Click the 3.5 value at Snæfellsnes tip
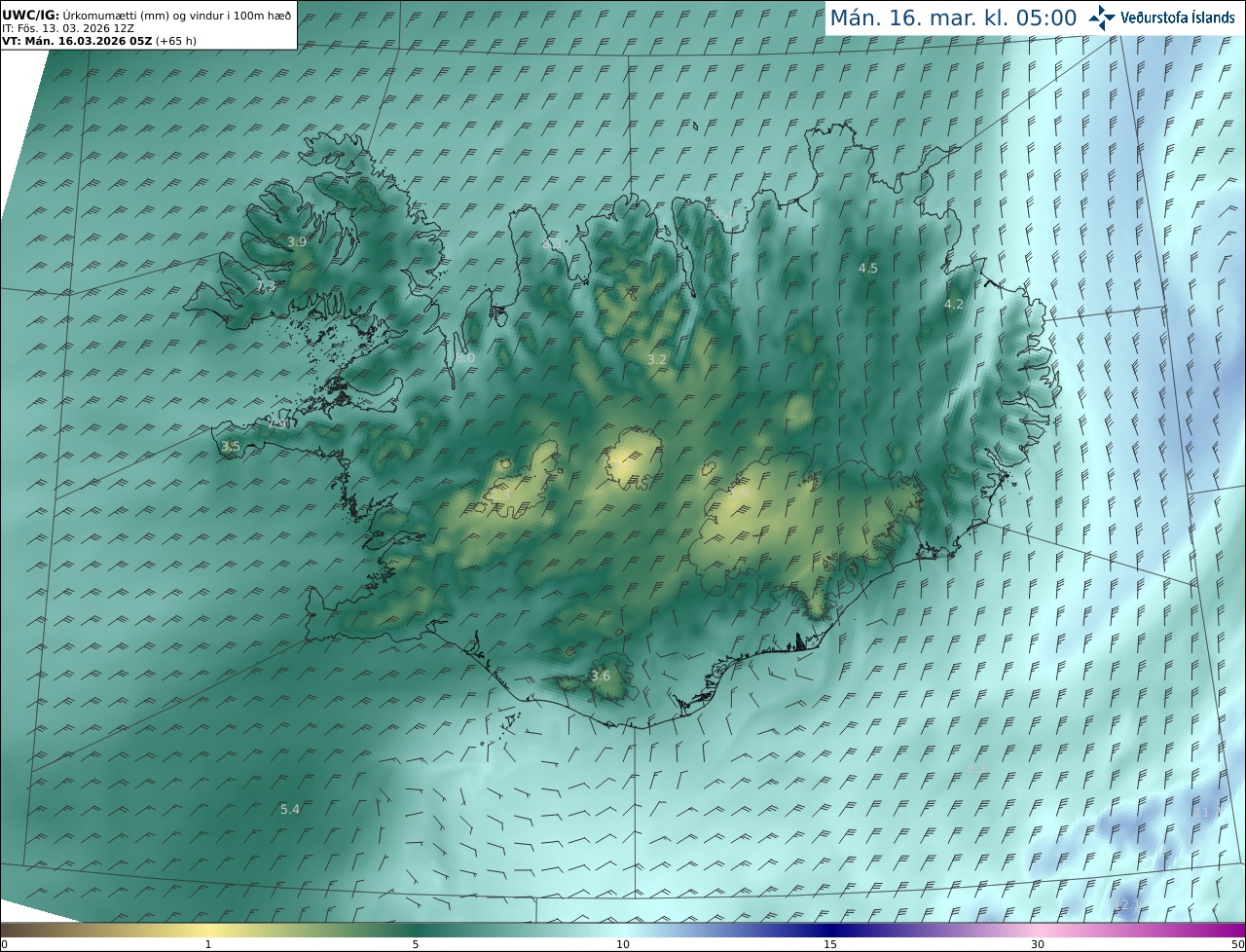Image resolution: width=1246 pixels, height=952 pixels. pos(231,446)
